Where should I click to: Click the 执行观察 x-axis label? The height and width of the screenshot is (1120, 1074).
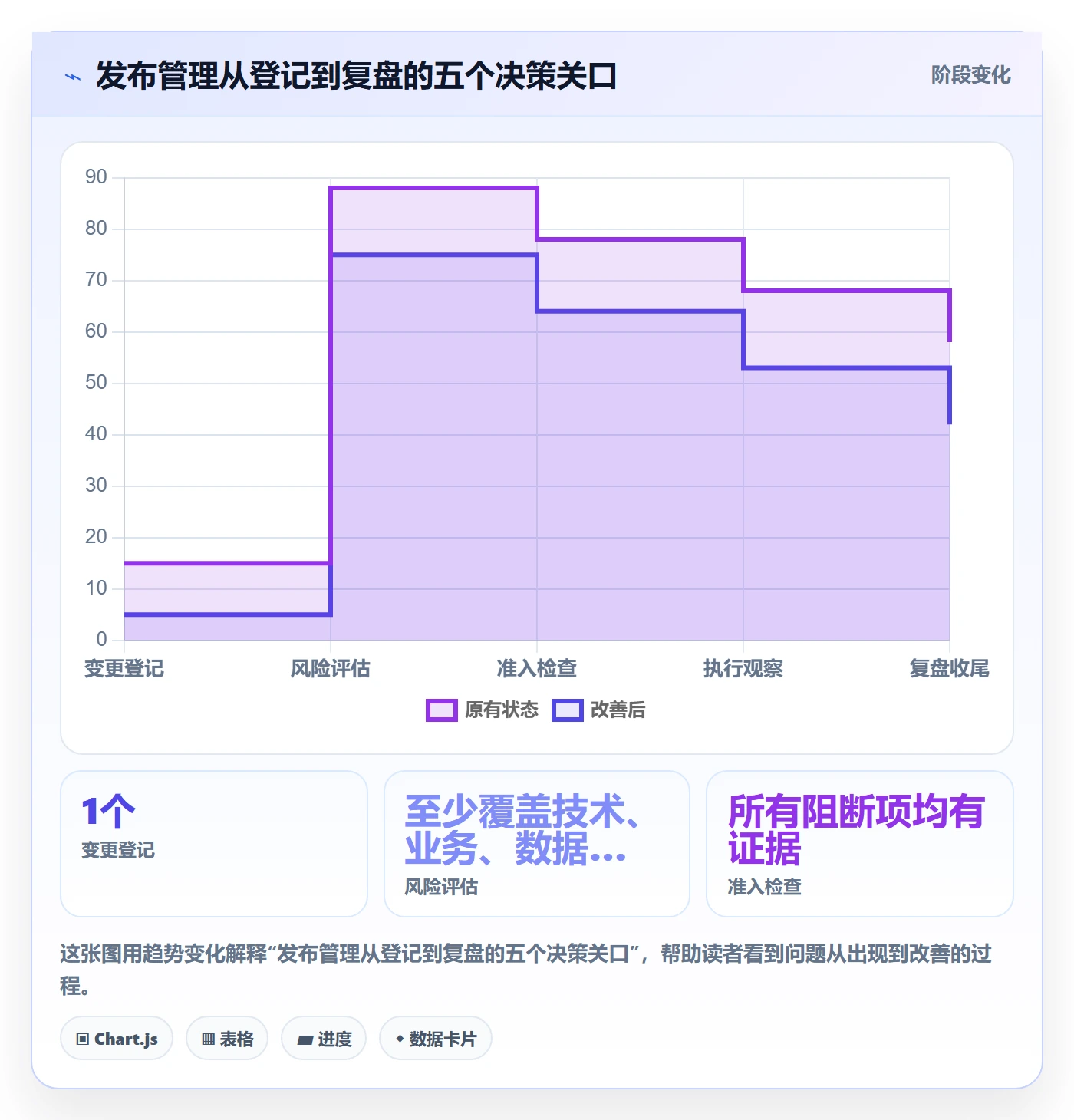pyautogui.click(x=743, y=669)
